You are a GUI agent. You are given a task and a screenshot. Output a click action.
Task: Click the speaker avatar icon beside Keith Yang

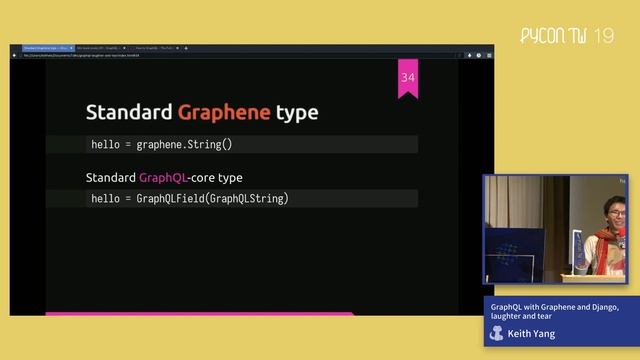(x=496, y=333)
